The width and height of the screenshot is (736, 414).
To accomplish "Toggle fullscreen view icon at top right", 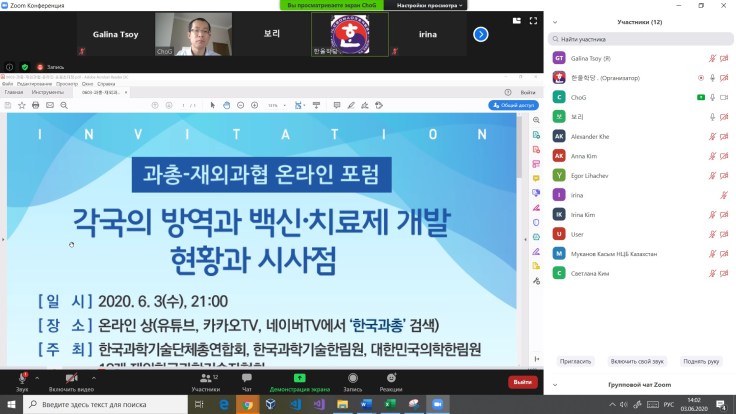I will tap(535, 19).
